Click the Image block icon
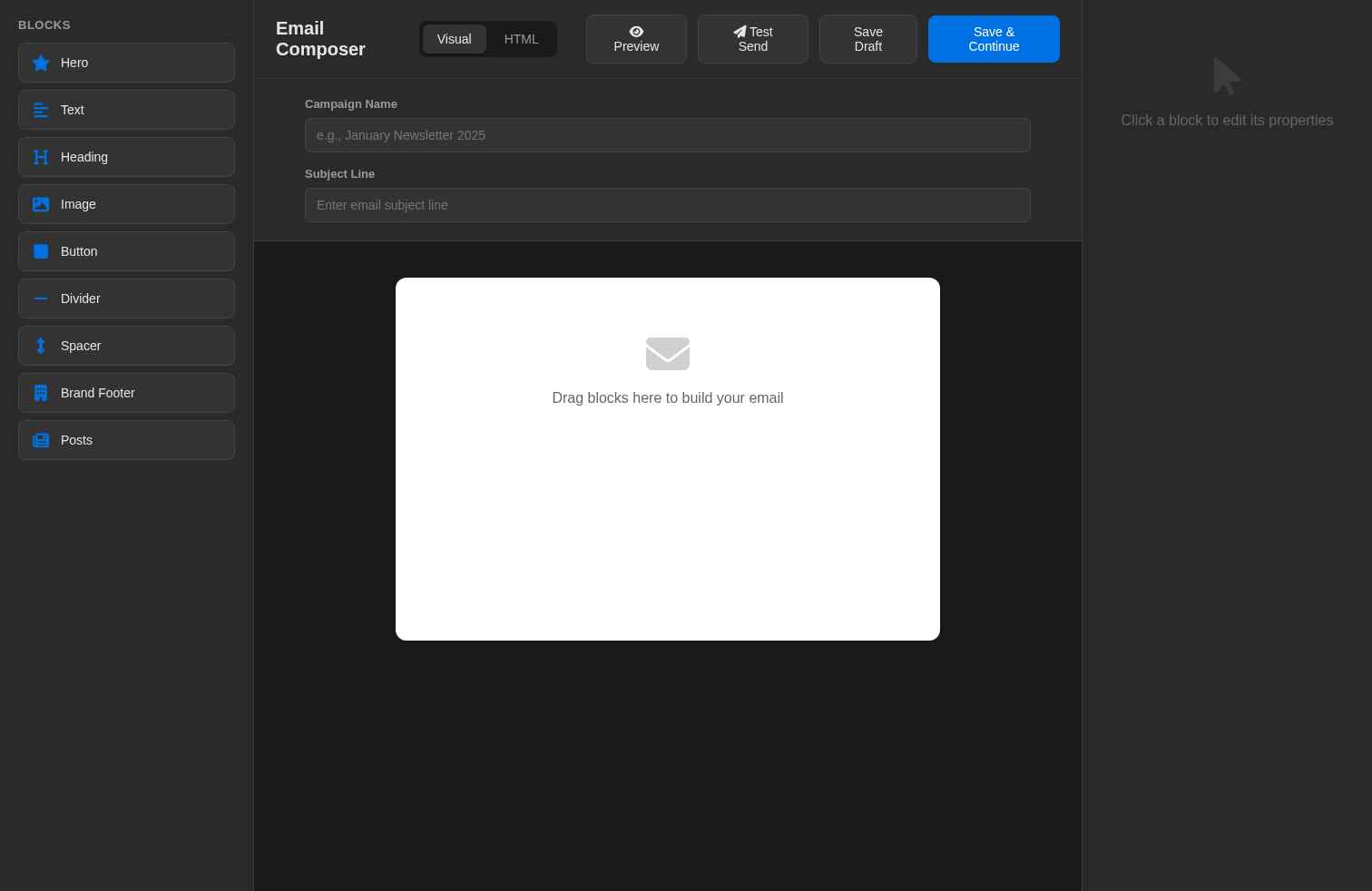Viewport: 1372px width, 891px height. pos(40,204)
